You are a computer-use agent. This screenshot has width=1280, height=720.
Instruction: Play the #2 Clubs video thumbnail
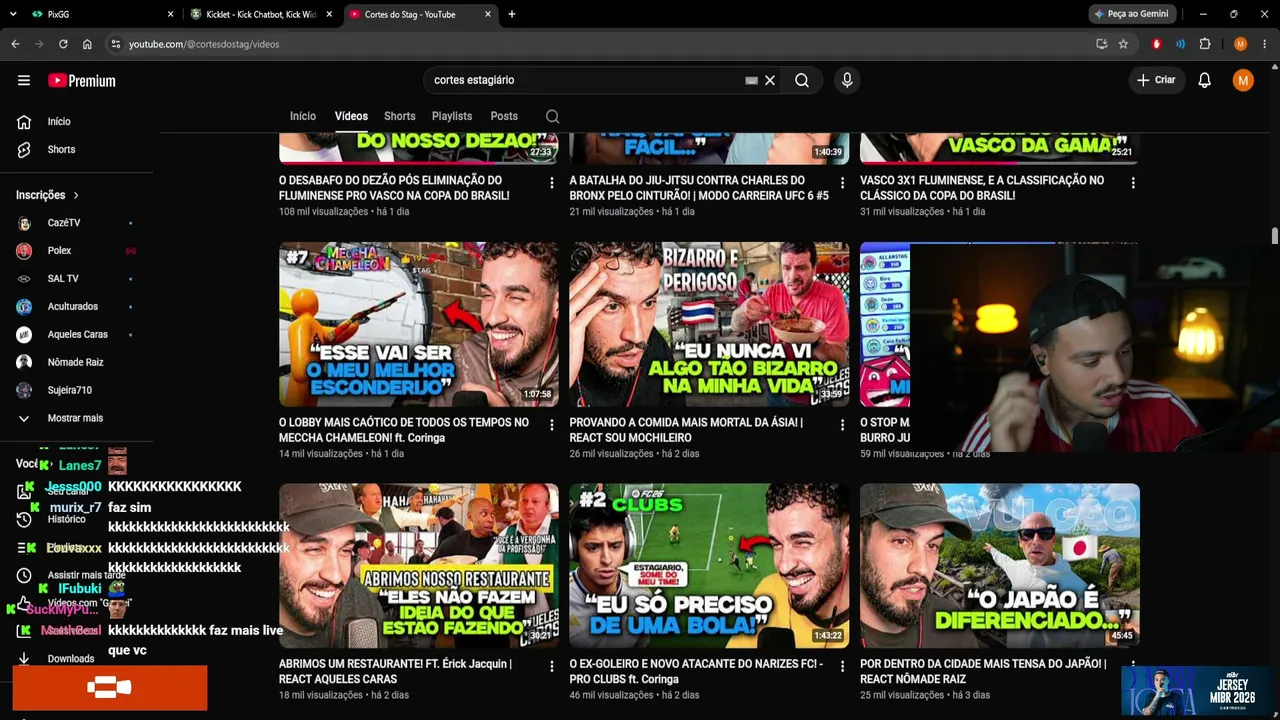(709, 566)
